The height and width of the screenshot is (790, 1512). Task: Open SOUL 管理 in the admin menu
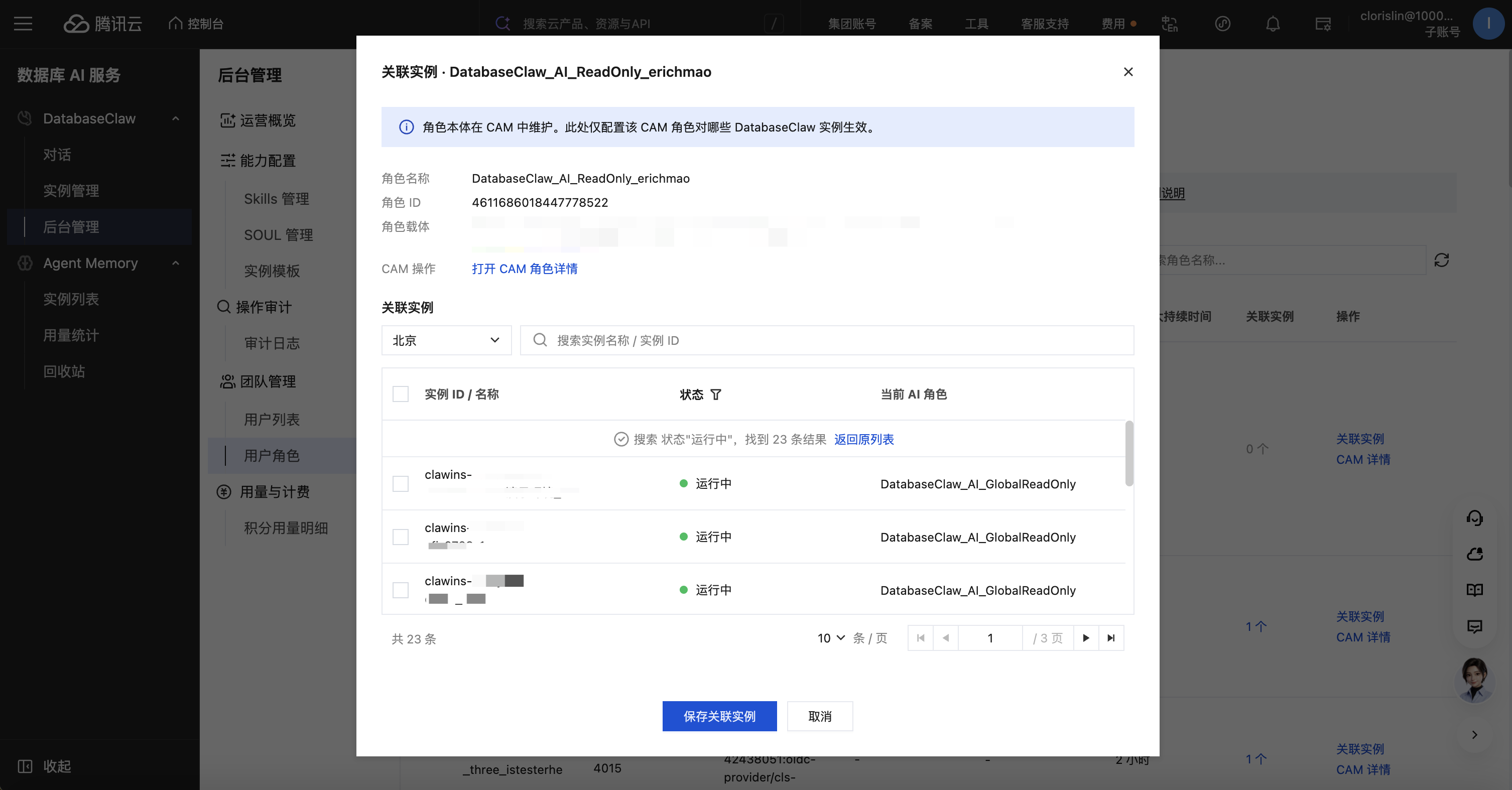pos(278,235)
